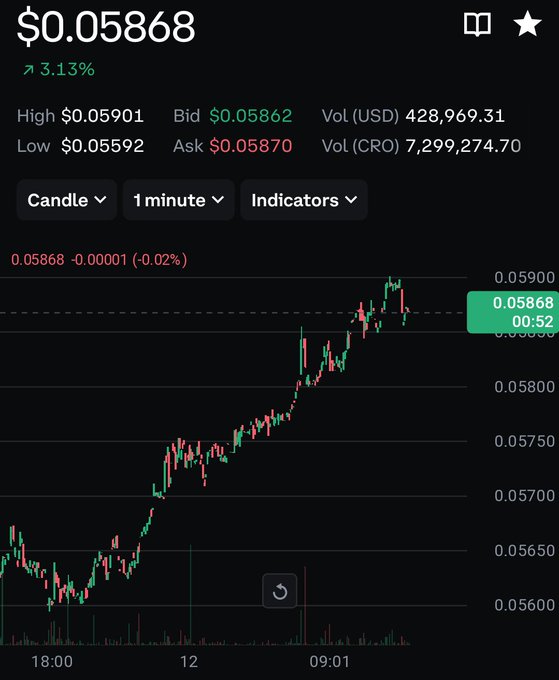Expand the Indicators dropdown

(304, 200)
